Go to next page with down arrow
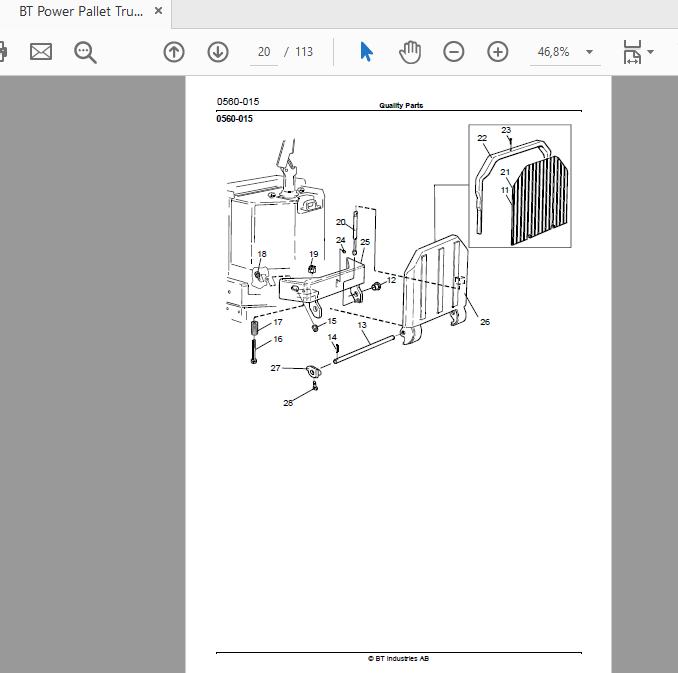The height and width of the screenshot is (673, 678). pos(218,52)
